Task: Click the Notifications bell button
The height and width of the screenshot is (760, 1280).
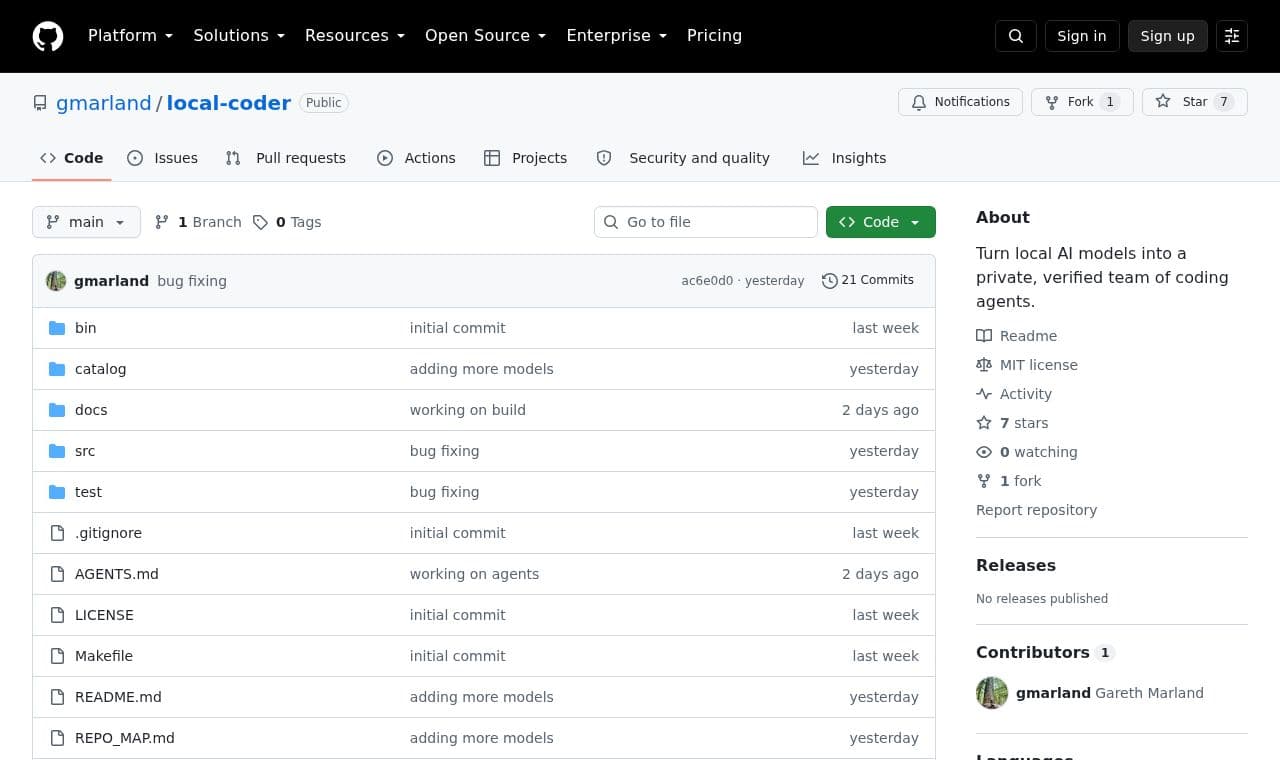Action: pos(961,102)
